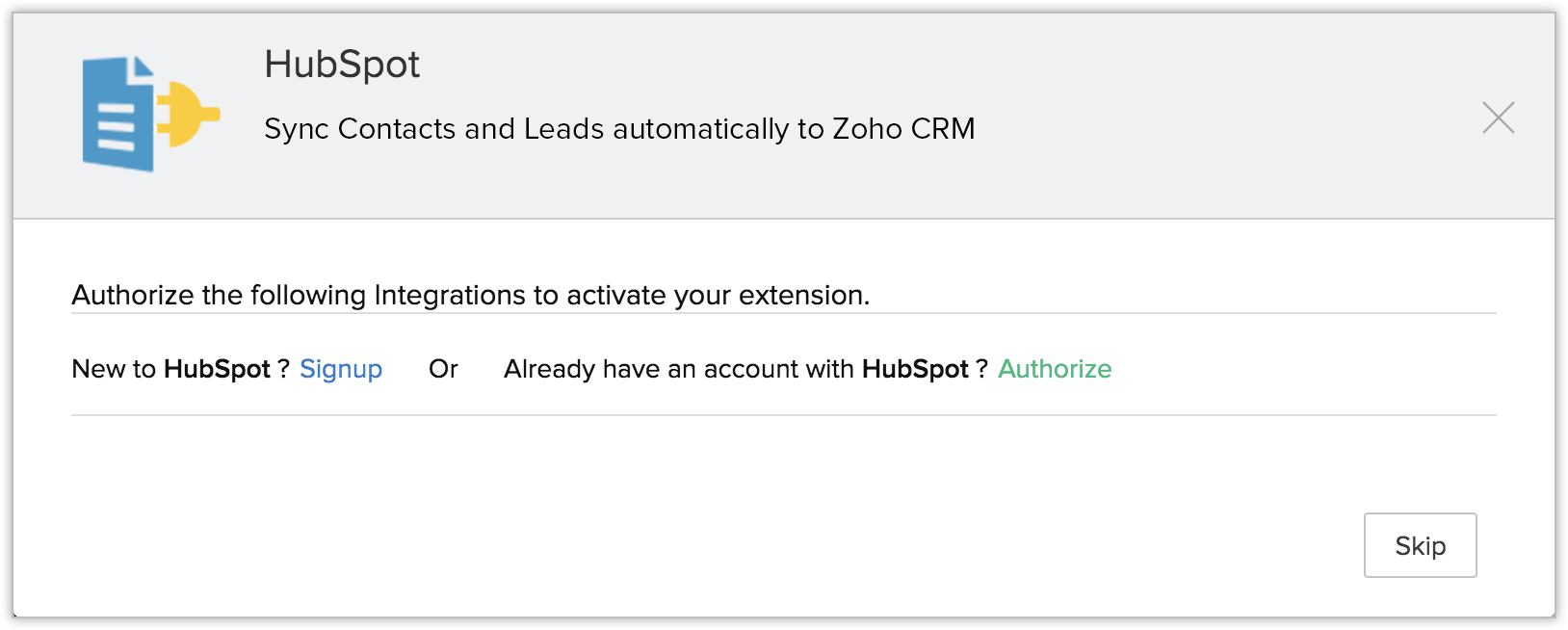Click the 'Or' separator text
This screenshot has height=630, width=1568.
coord(443,369)
